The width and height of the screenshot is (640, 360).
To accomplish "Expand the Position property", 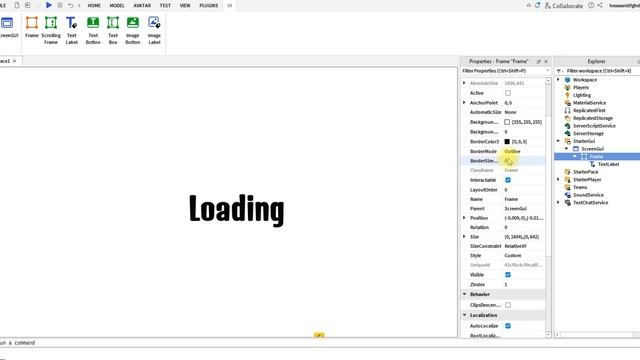I will (x=464, y=218).
